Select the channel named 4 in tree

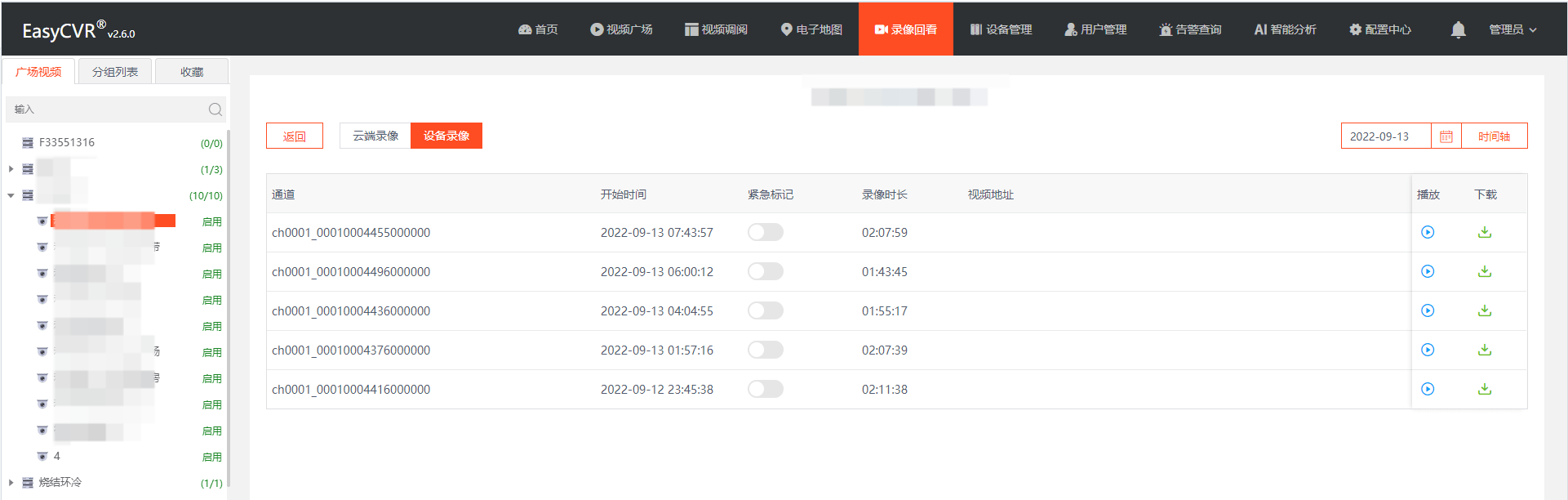click(56, 456)
